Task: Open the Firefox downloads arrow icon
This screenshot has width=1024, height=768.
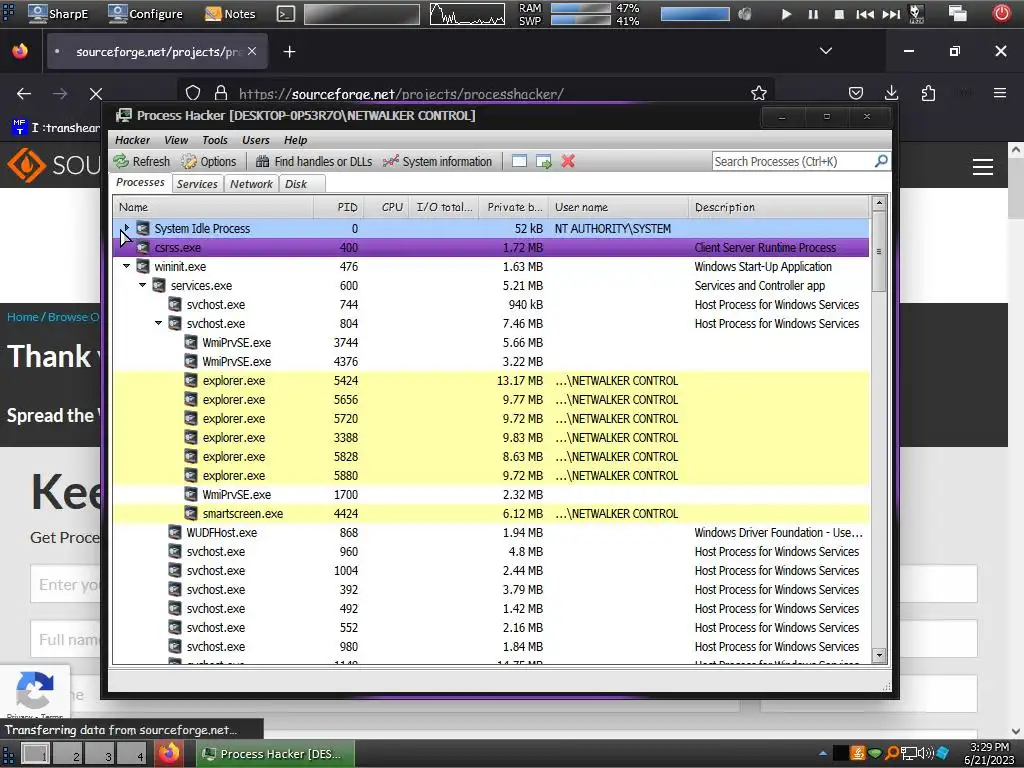Action: pos(891,93)
